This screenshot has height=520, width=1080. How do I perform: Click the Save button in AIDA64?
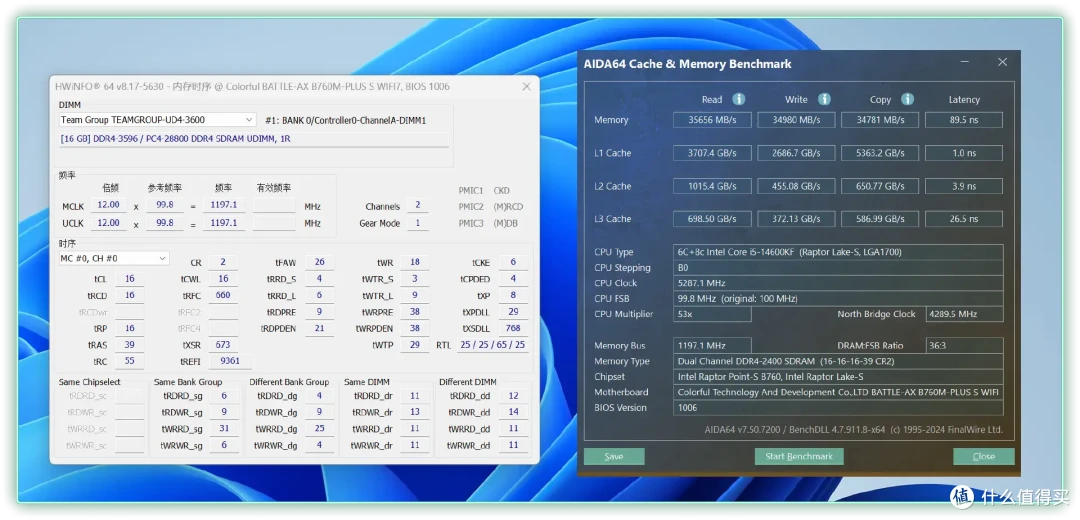point(614,457)
